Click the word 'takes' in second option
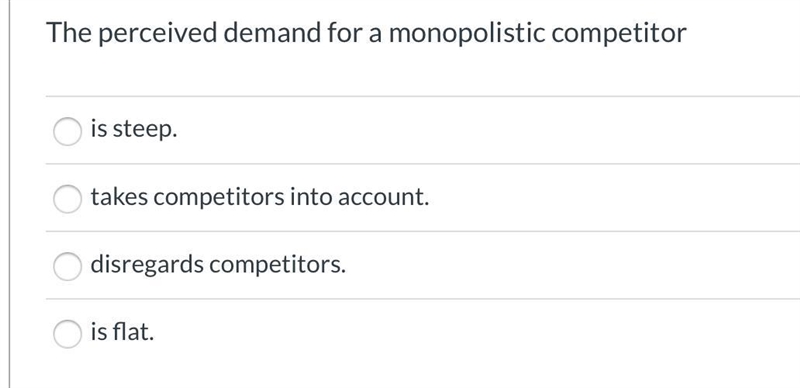800x388 pixels. [119, 197]
